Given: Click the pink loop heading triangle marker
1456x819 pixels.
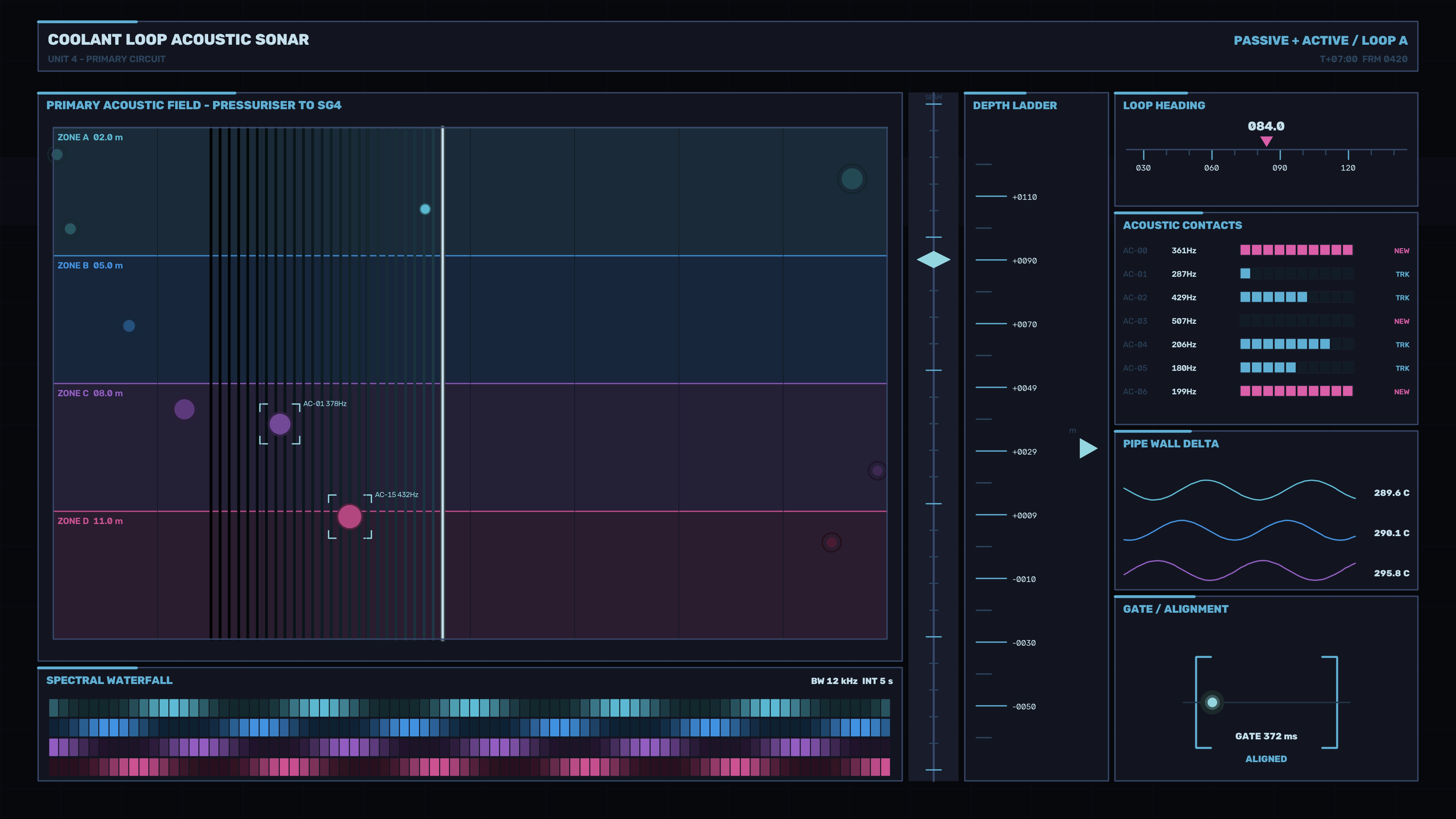Looking at the screenshot, I should click(1266, 141).
